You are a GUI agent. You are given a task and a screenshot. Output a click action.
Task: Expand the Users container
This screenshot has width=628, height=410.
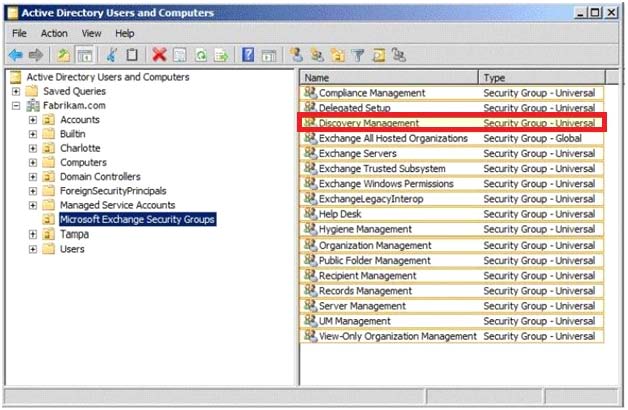click(33, 249)
